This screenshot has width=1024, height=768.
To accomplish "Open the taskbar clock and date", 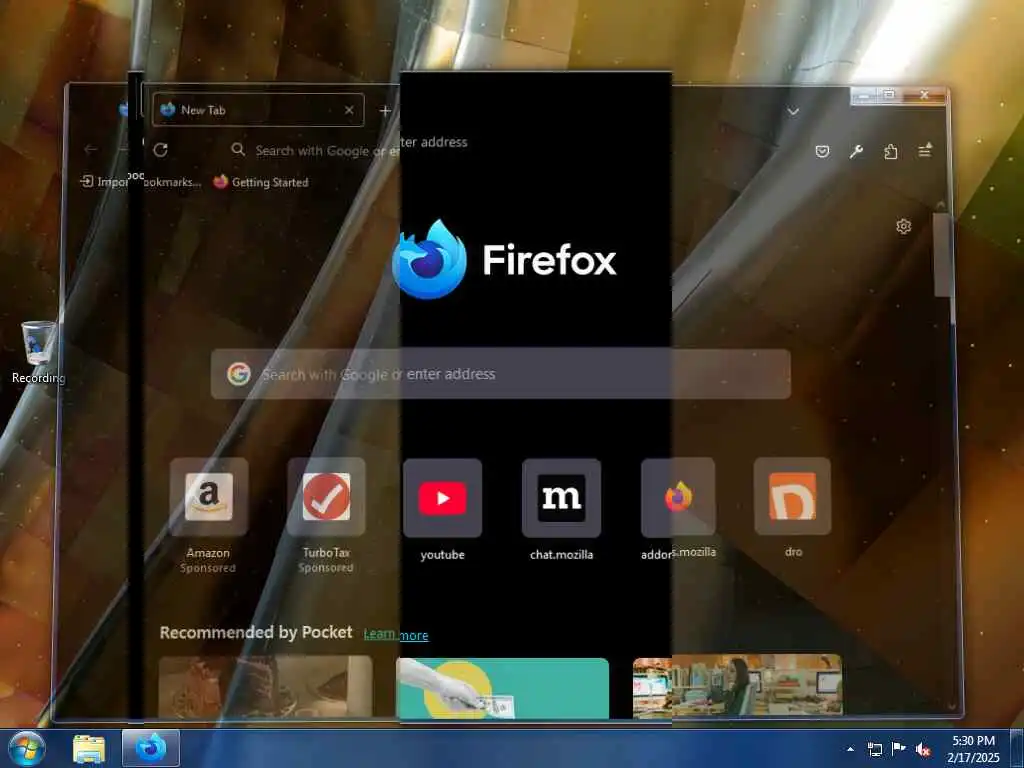I will click(x=973, y=749).
